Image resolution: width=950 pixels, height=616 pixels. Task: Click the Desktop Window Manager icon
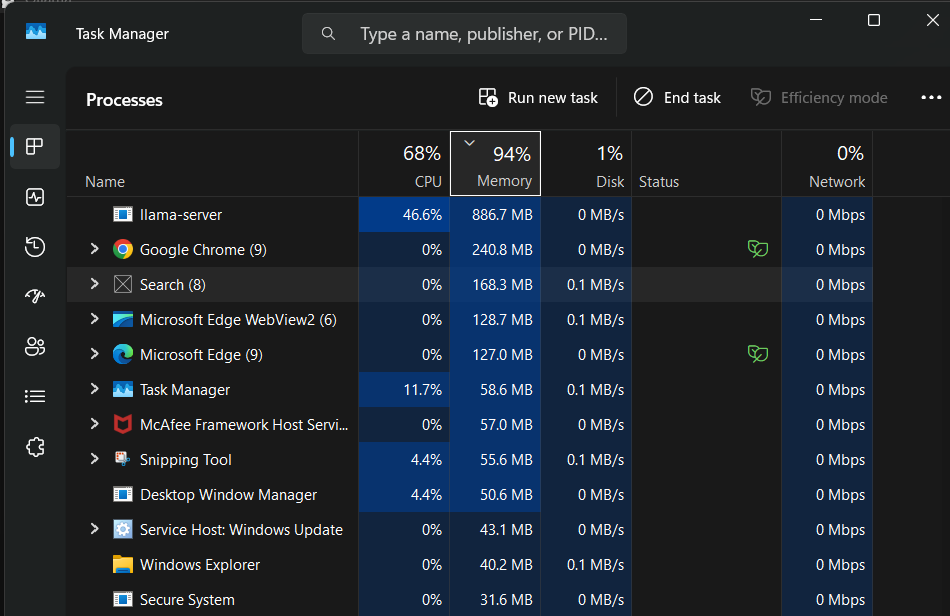click(x=123, y=494)
